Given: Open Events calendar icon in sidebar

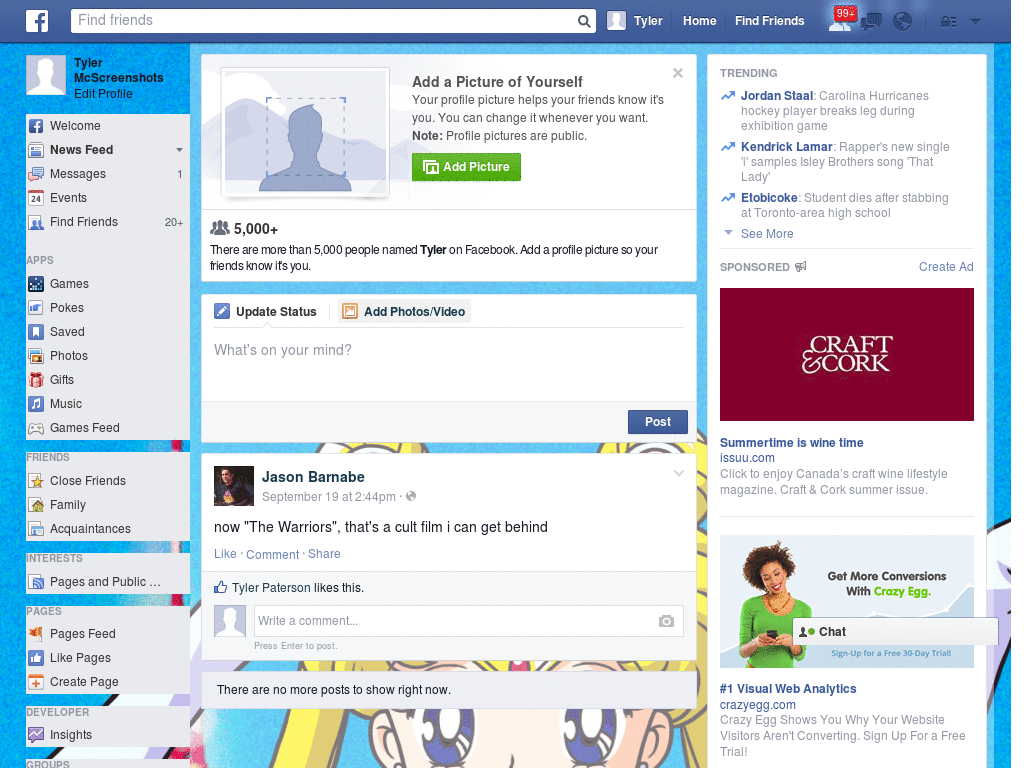Looking at the screenshot, I should pyautogui.click(x=36, y=198).
